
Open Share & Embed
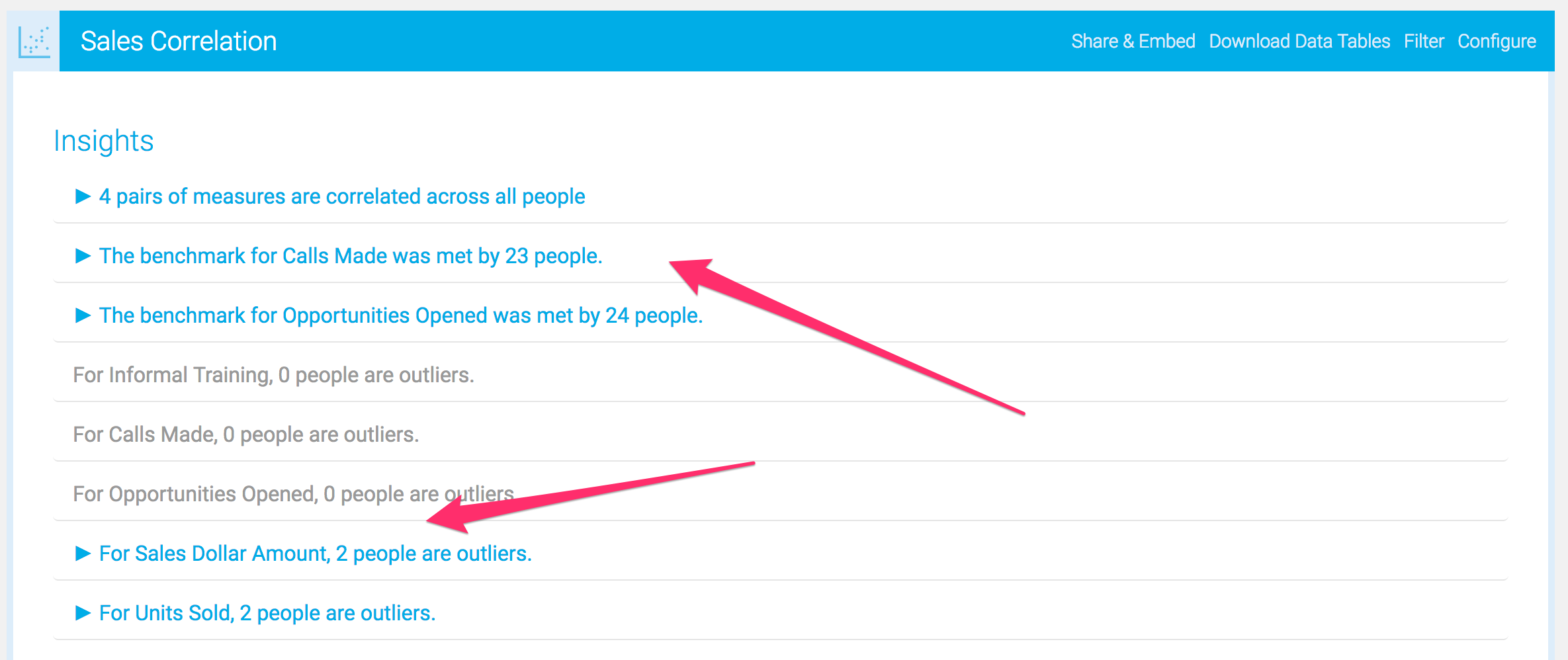click(1133, 42)
